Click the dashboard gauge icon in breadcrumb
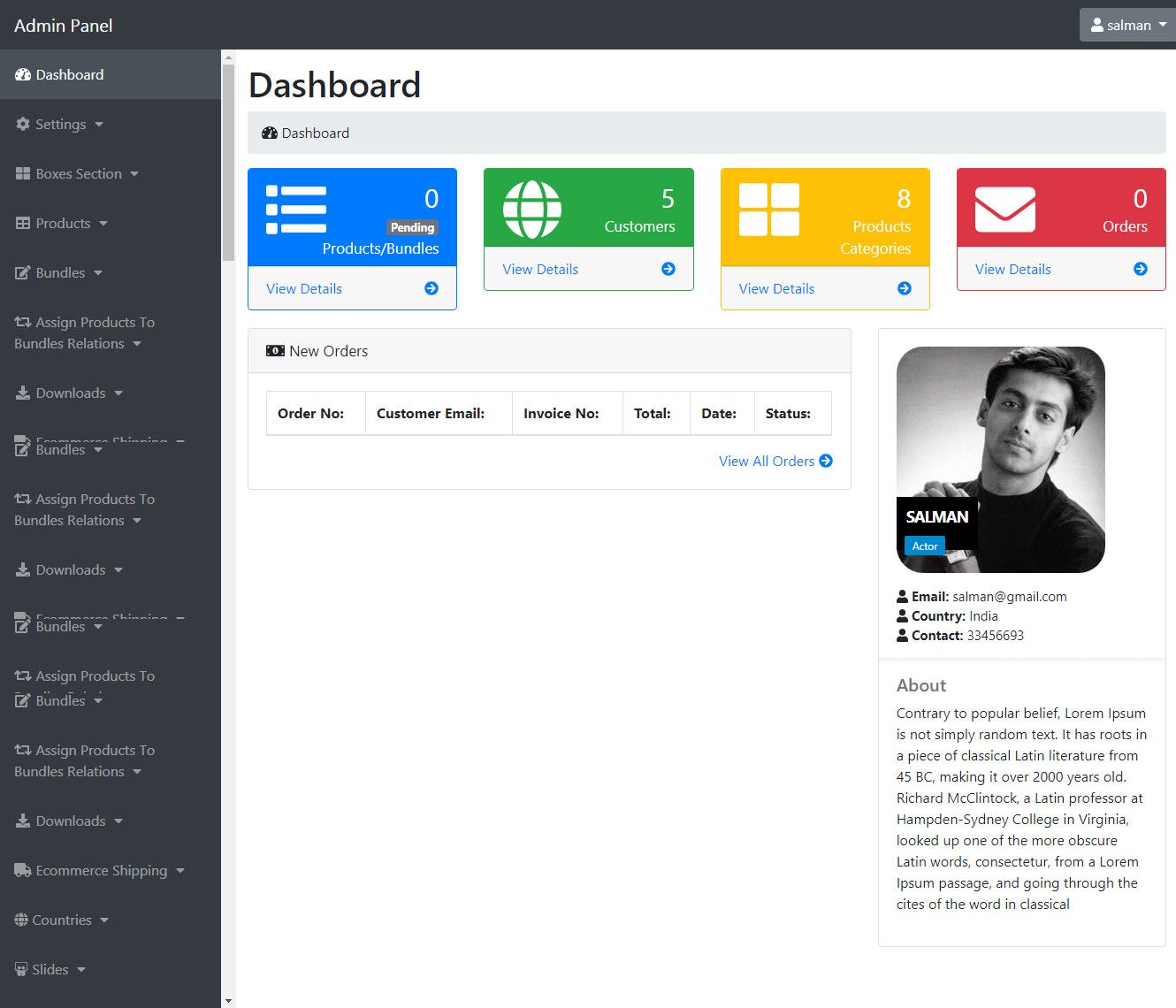The height and width of the screenshot is (1008, 1176). point(270,134)
